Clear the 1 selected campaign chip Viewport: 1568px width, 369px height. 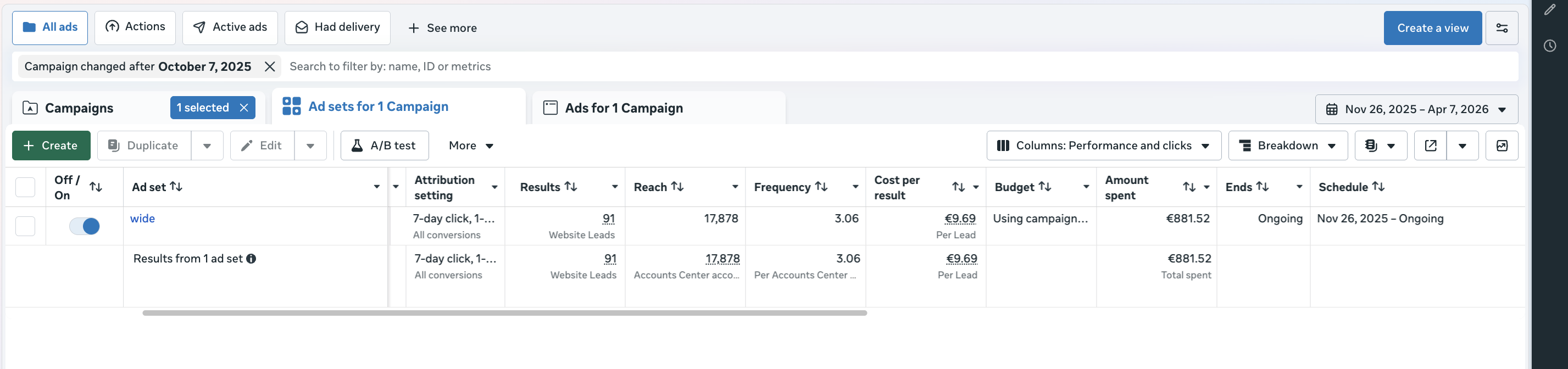tap(244, 108)
